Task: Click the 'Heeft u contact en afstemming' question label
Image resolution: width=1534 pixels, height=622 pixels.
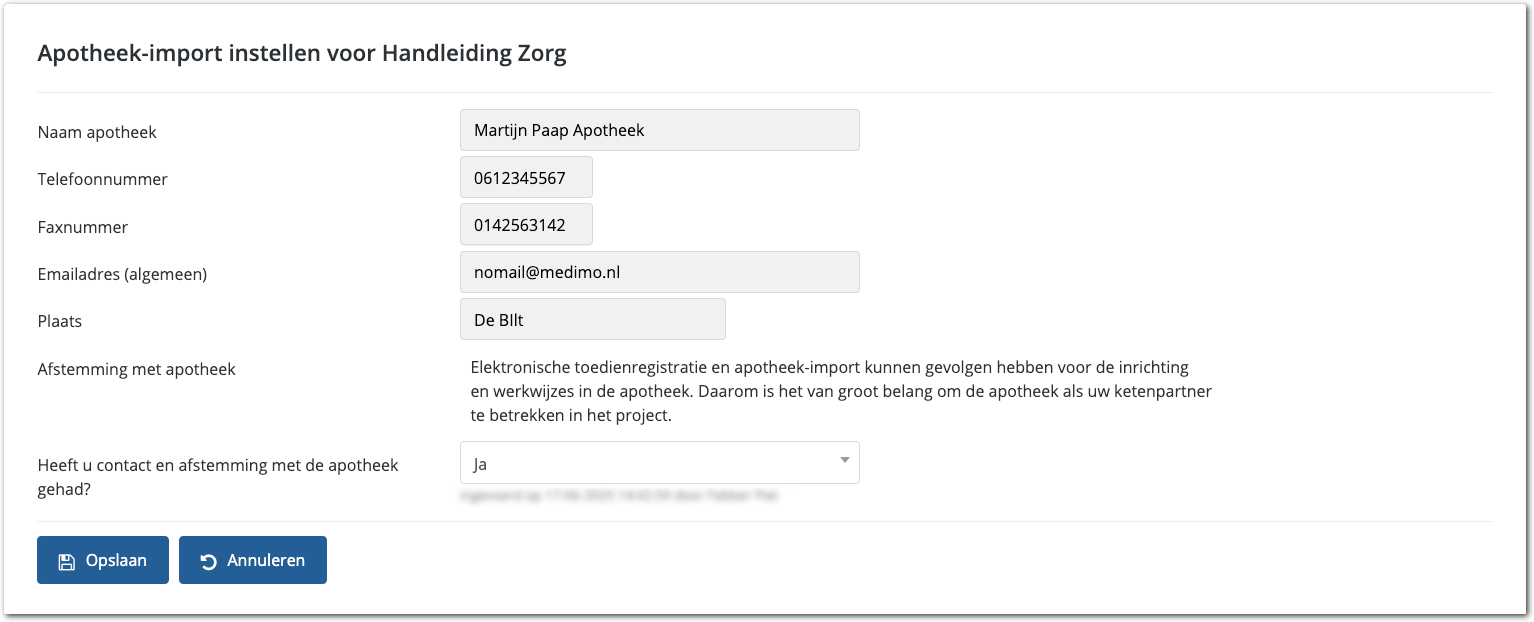Action: 218,466
